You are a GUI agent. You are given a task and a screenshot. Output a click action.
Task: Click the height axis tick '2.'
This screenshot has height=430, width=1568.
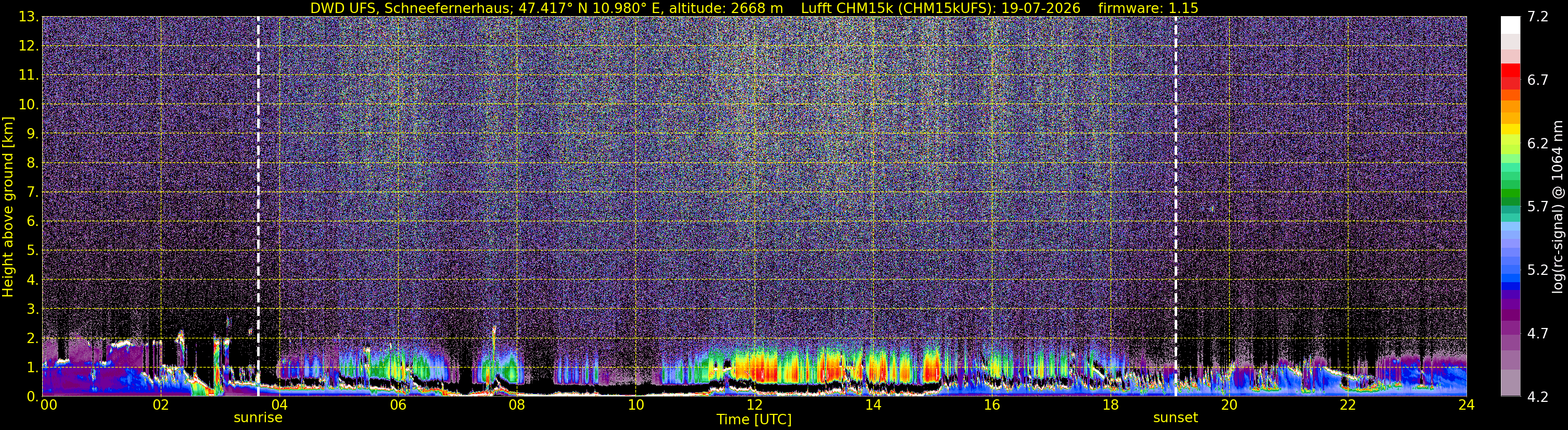[32, 338]
